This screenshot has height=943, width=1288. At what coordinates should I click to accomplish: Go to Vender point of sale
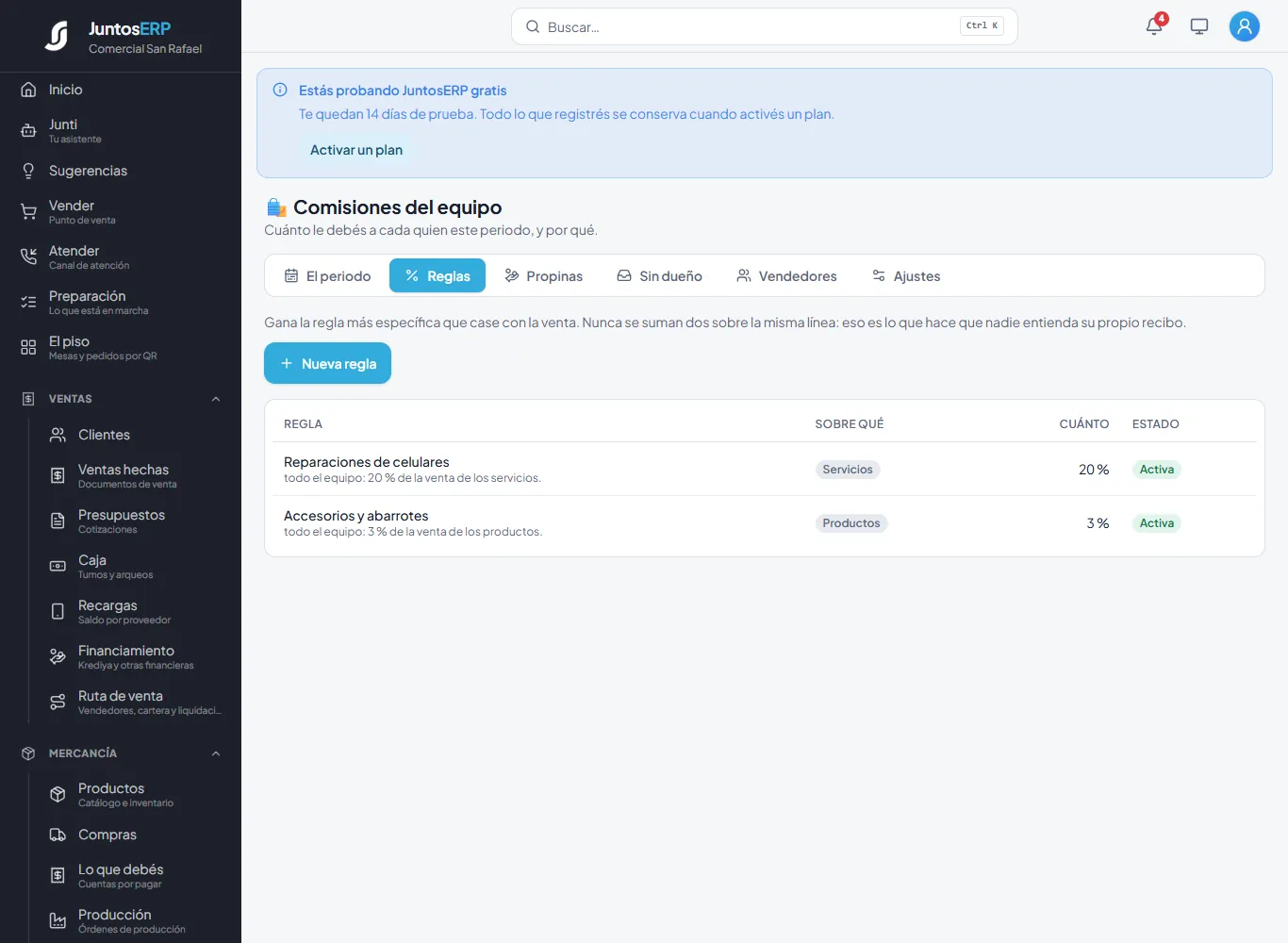click(x=121, y=212)
